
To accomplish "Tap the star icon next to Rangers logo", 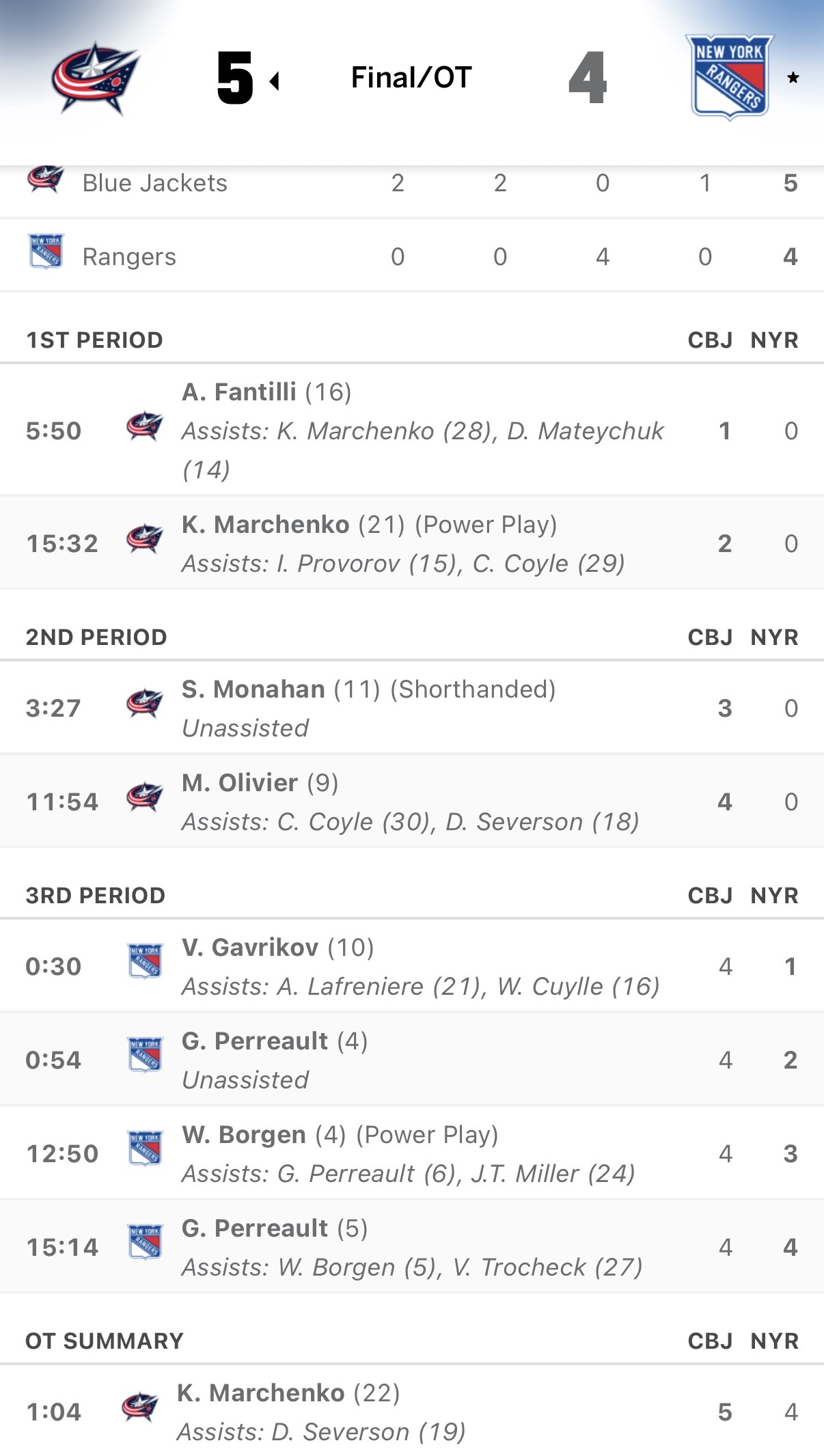I will (793, 78).
